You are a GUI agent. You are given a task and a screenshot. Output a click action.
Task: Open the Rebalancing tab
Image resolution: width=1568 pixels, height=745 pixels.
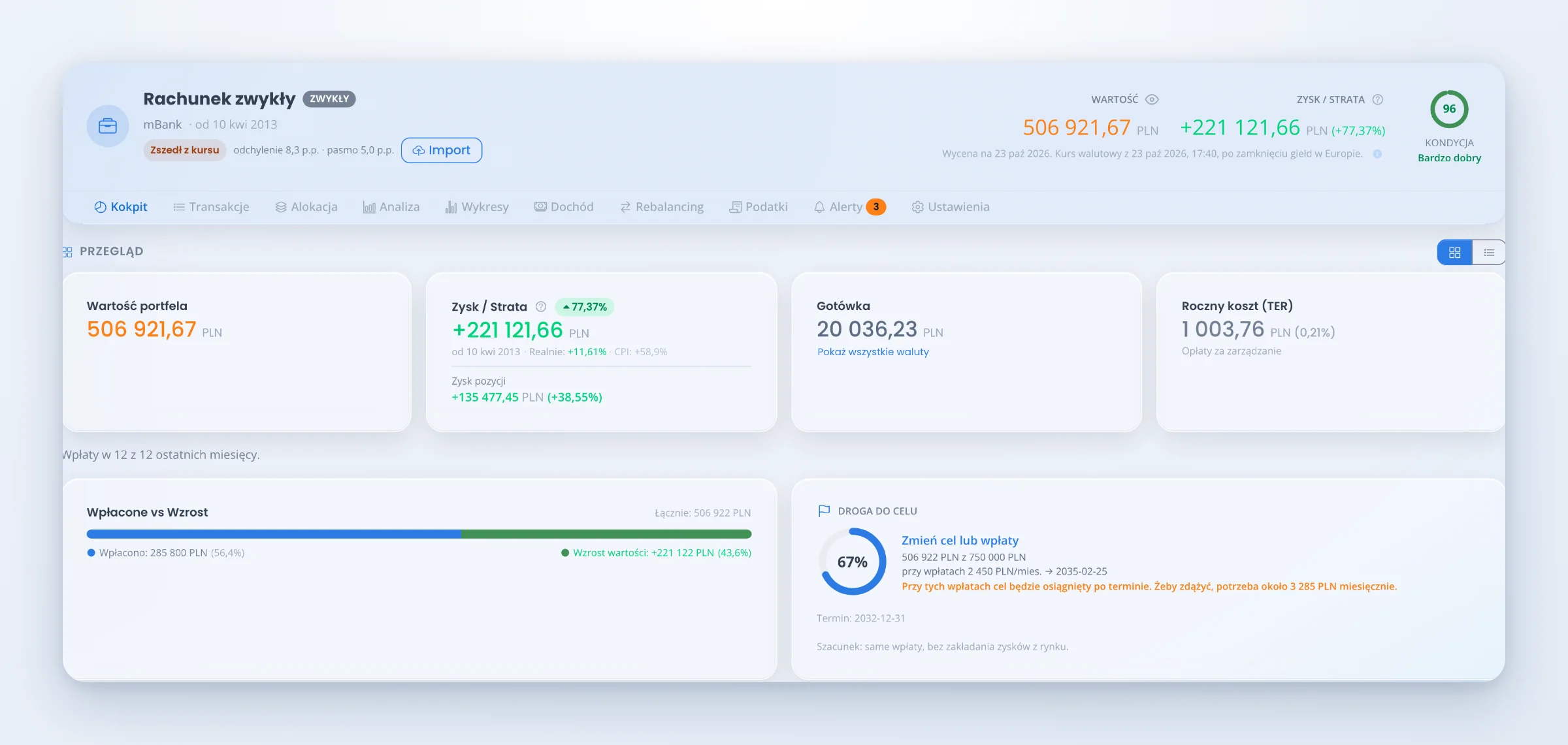(x=662, y=207)
